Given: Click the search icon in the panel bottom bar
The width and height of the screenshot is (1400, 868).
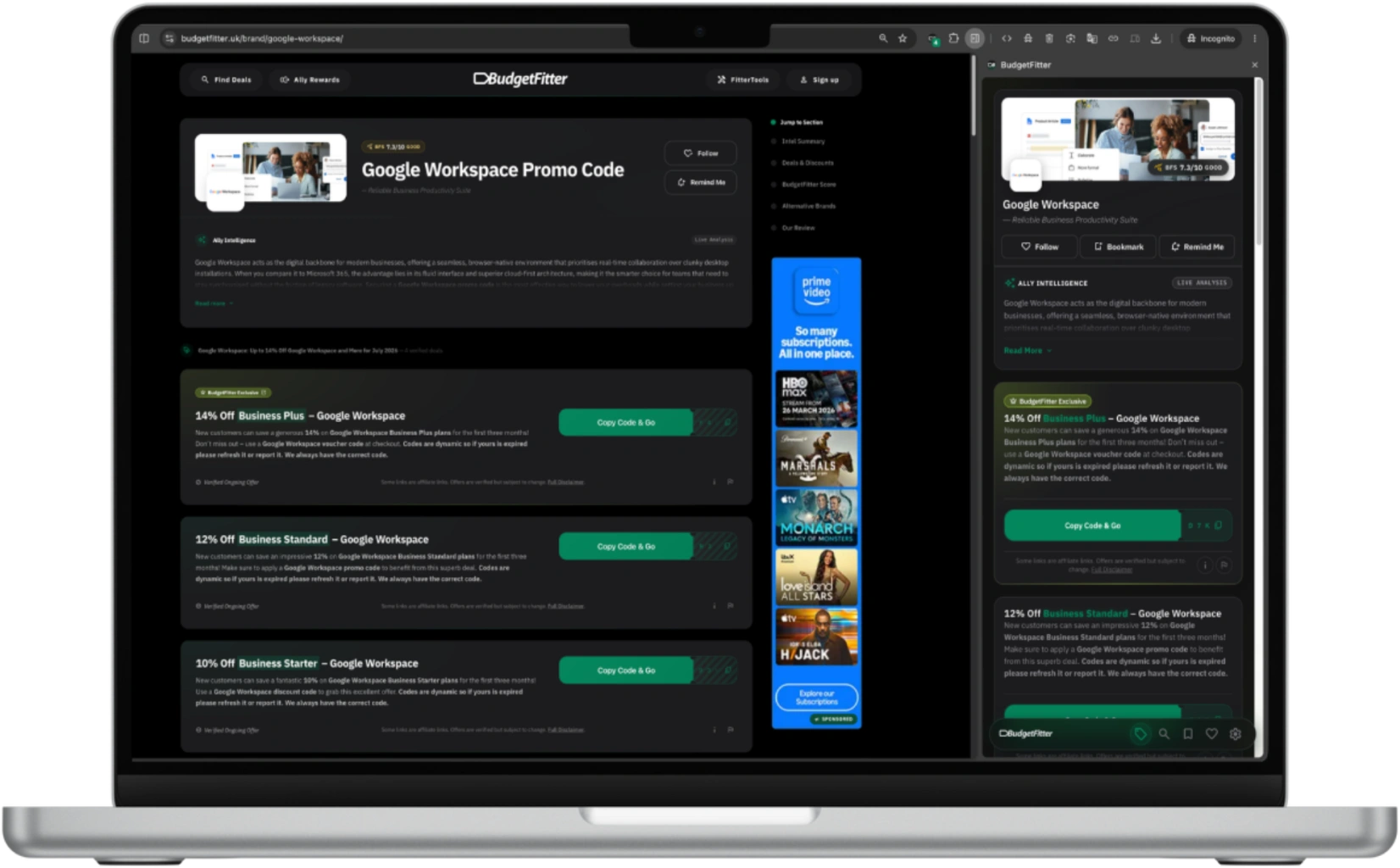Looking at the screenshot, I should pyautogui.click(x=1164, y=734).
